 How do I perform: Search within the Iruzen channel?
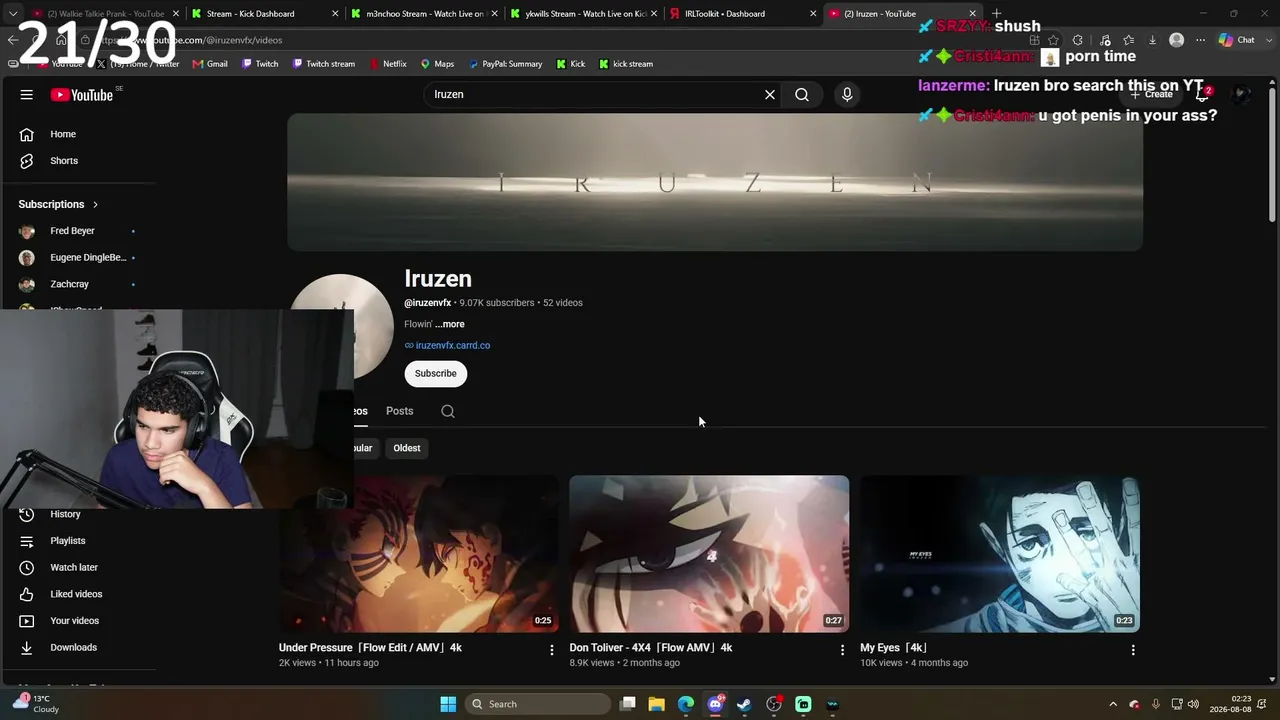(448, 411)
